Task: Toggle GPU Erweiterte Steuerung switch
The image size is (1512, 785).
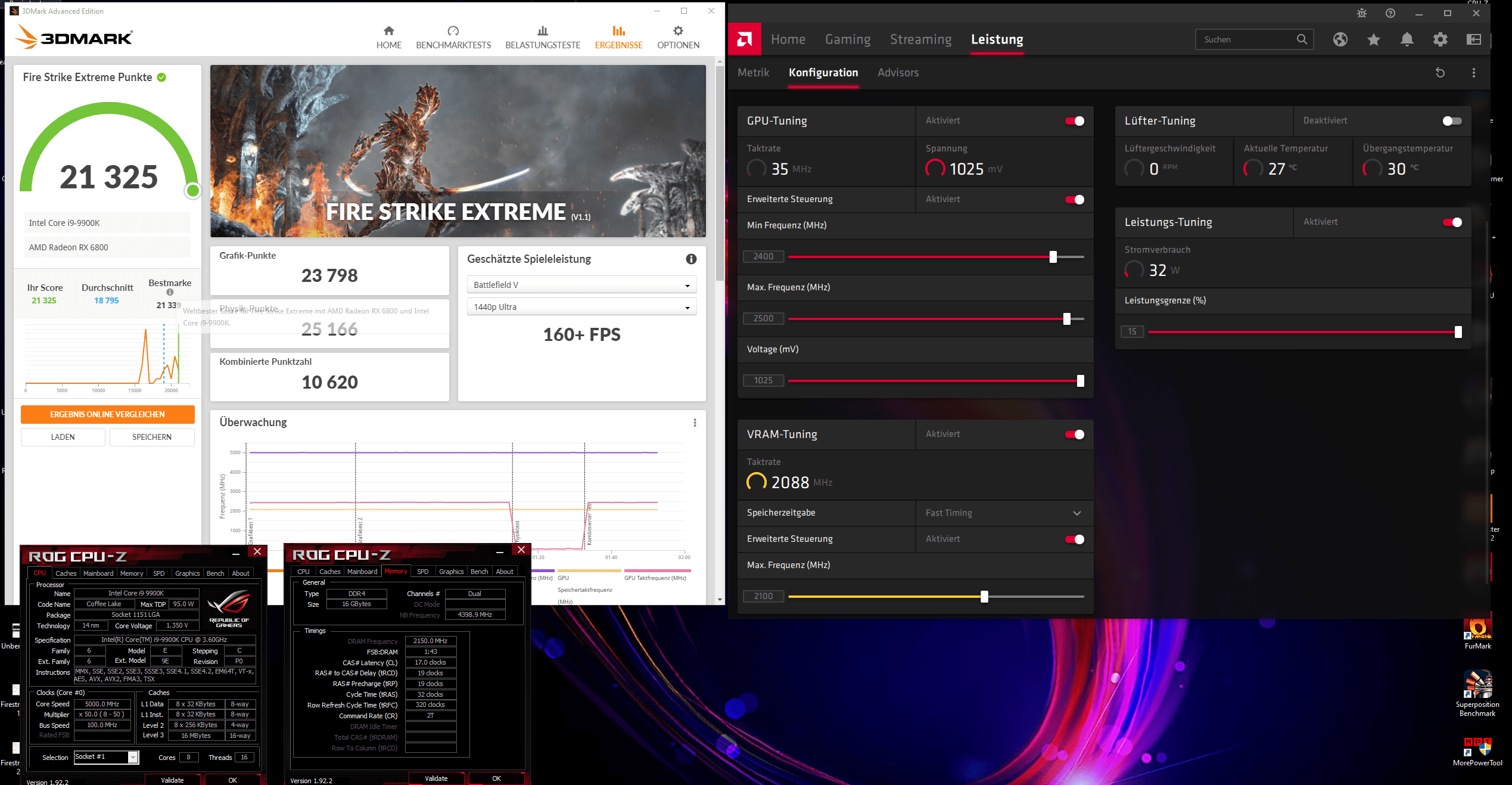Action: click(x=1075, y=200)
